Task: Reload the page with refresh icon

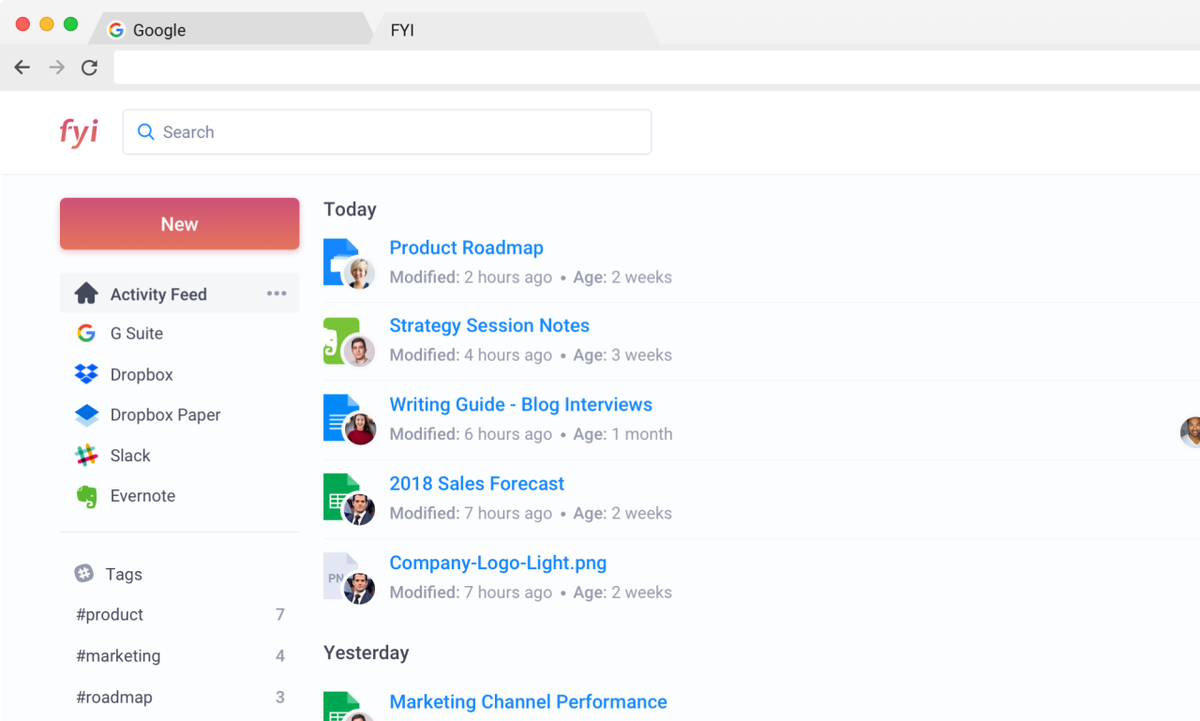Action: pyautogui.click(x=90, y=67)
